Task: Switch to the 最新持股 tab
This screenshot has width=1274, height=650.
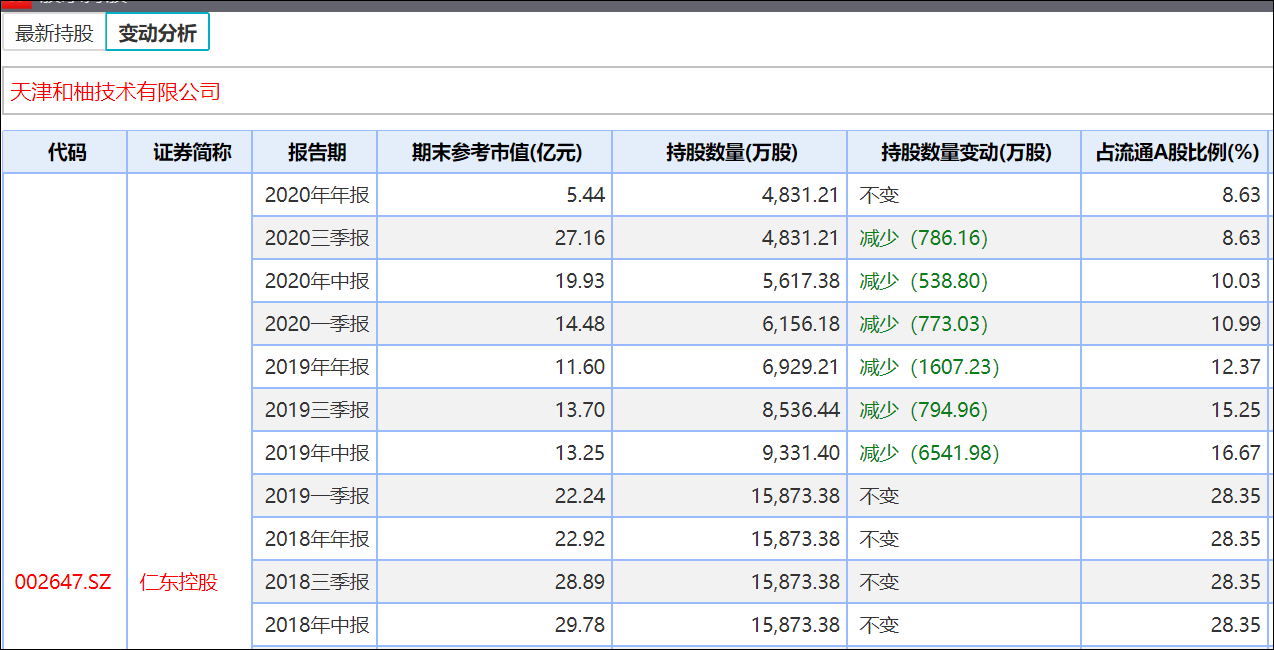Action: click(54, 33)
